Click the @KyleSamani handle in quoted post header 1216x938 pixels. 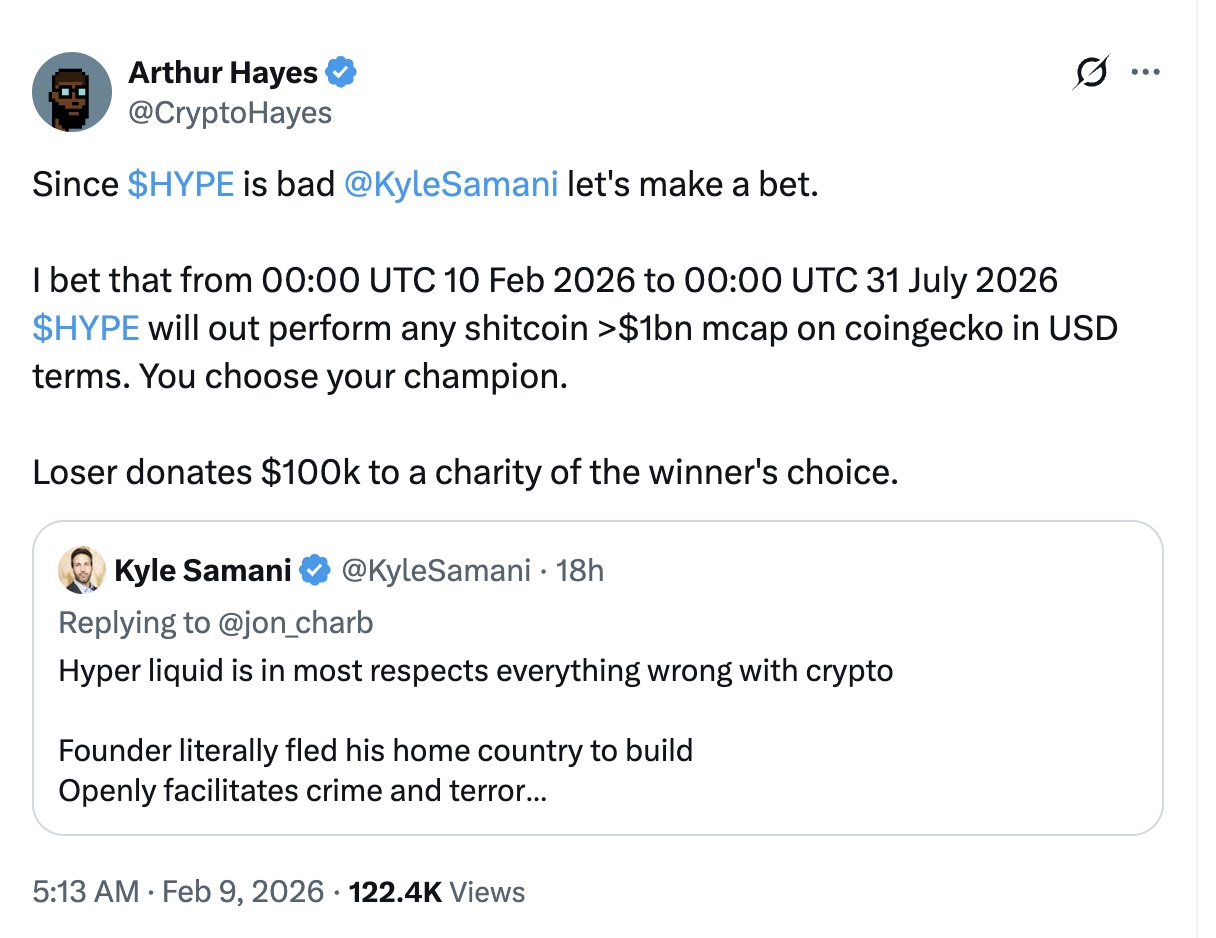pyautogui.click(x=435, y=571)
